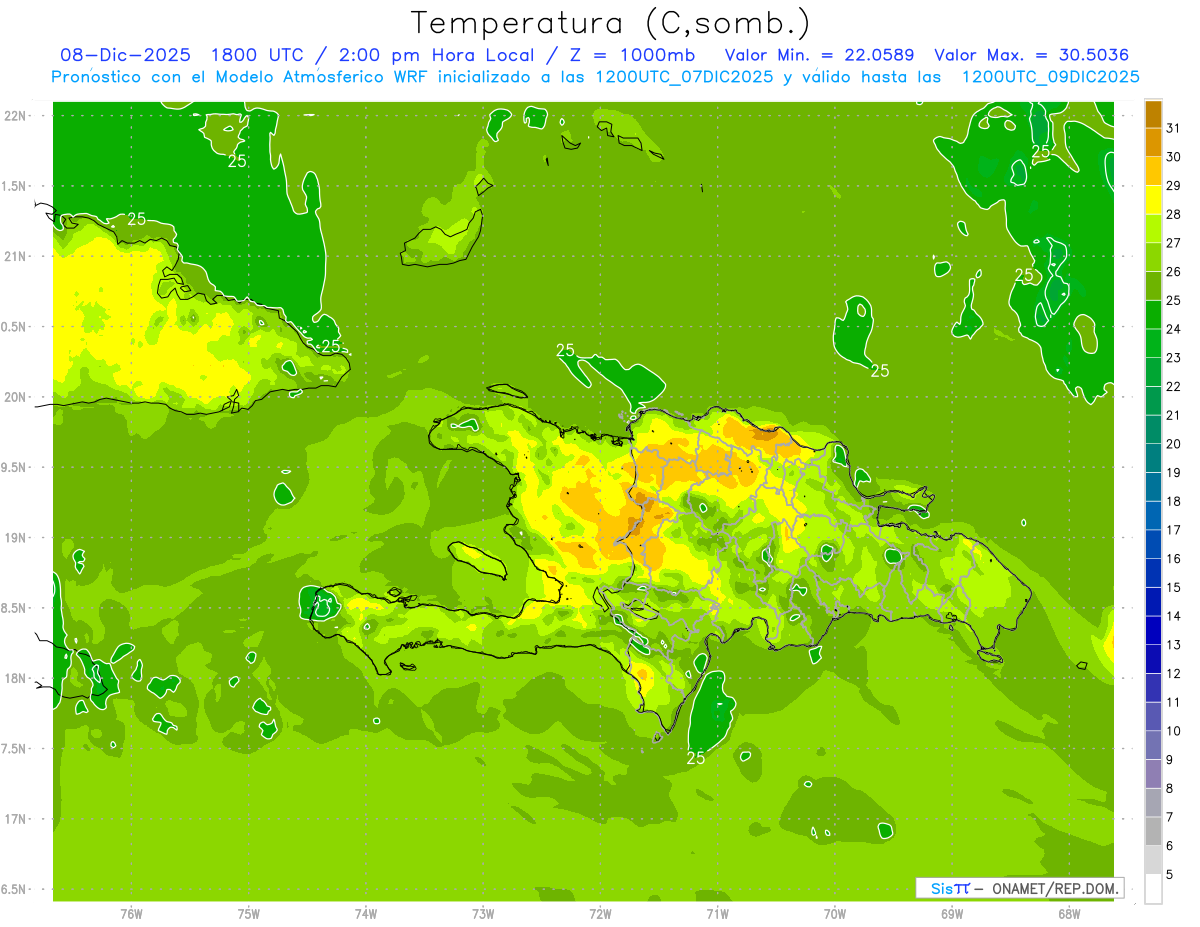Click the legend value "18"
Viewport: 1200px width, 927px height.
[x=1173, y=501]
